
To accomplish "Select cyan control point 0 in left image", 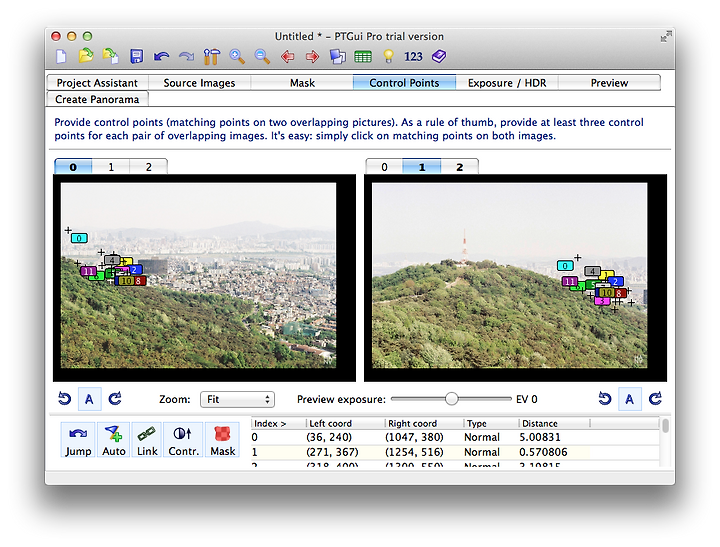I will coord(79,238).
